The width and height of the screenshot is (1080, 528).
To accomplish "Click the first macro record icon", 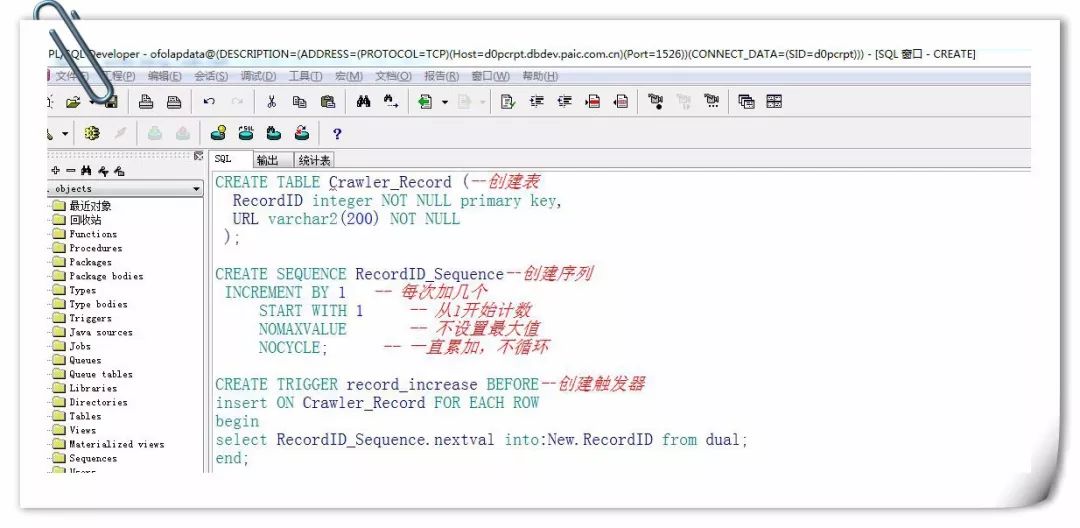I will (x=656, y=103).
